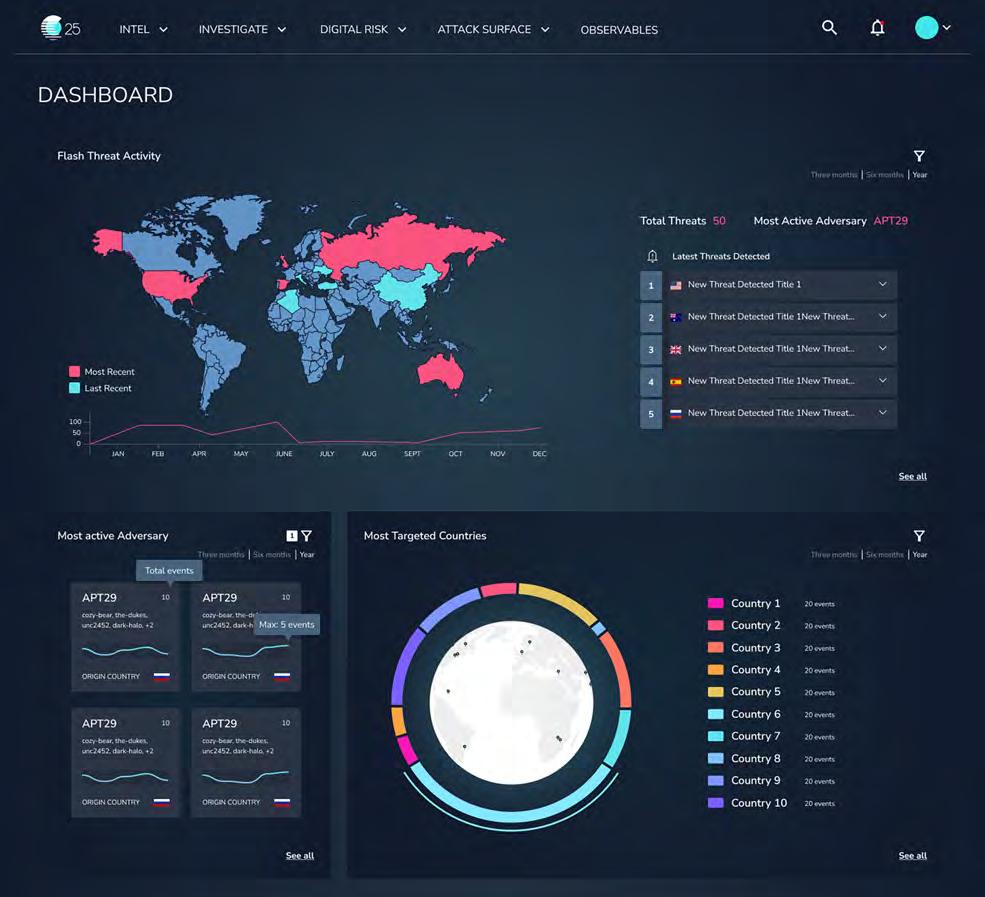Select Year in Most Targeted Countries
The height and width of the screenshot is (897, 985).
point(920,555)
